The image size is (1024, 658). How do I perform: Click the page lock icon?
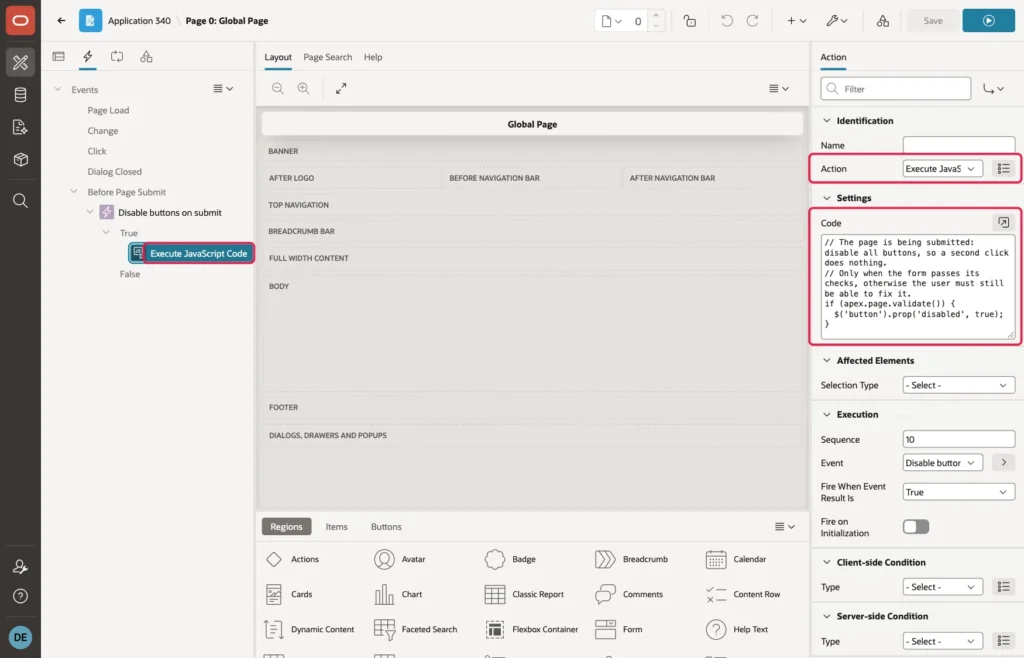690,21
